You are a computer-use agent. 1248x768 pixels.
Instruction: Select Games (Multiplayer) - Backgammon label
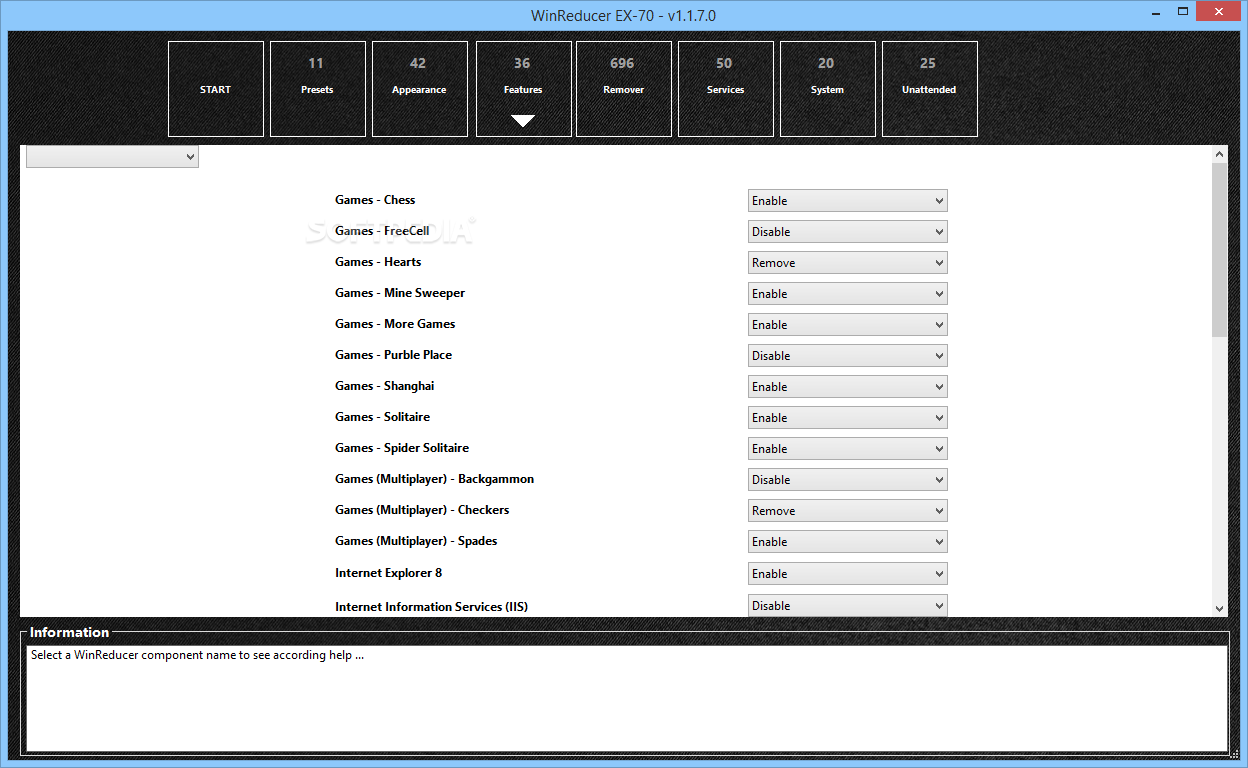coord(435,479)
